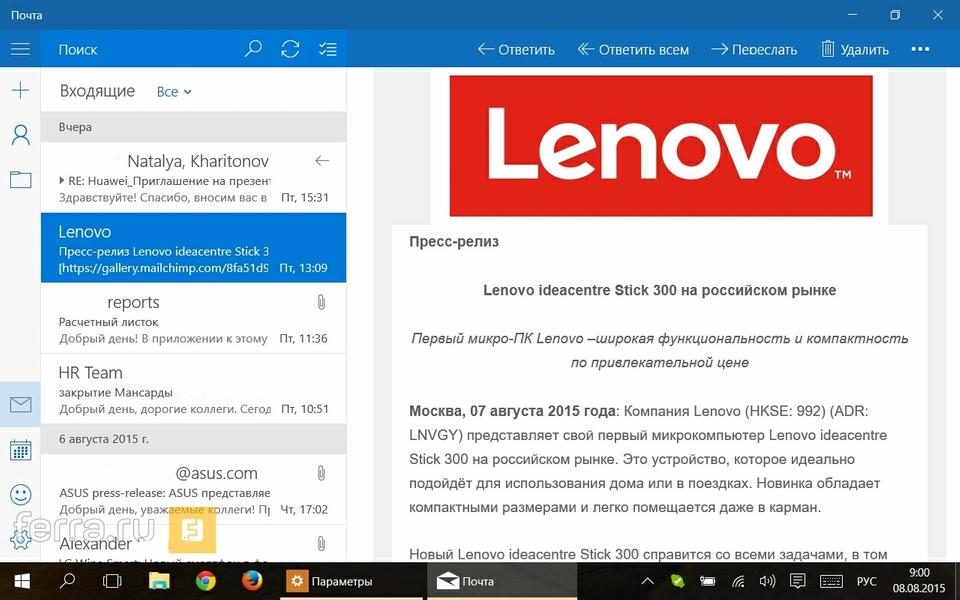Viewport: 960px width, 600px height.
Task: Click Lenovo logo image in email
Action: click(x=661, y=146)
